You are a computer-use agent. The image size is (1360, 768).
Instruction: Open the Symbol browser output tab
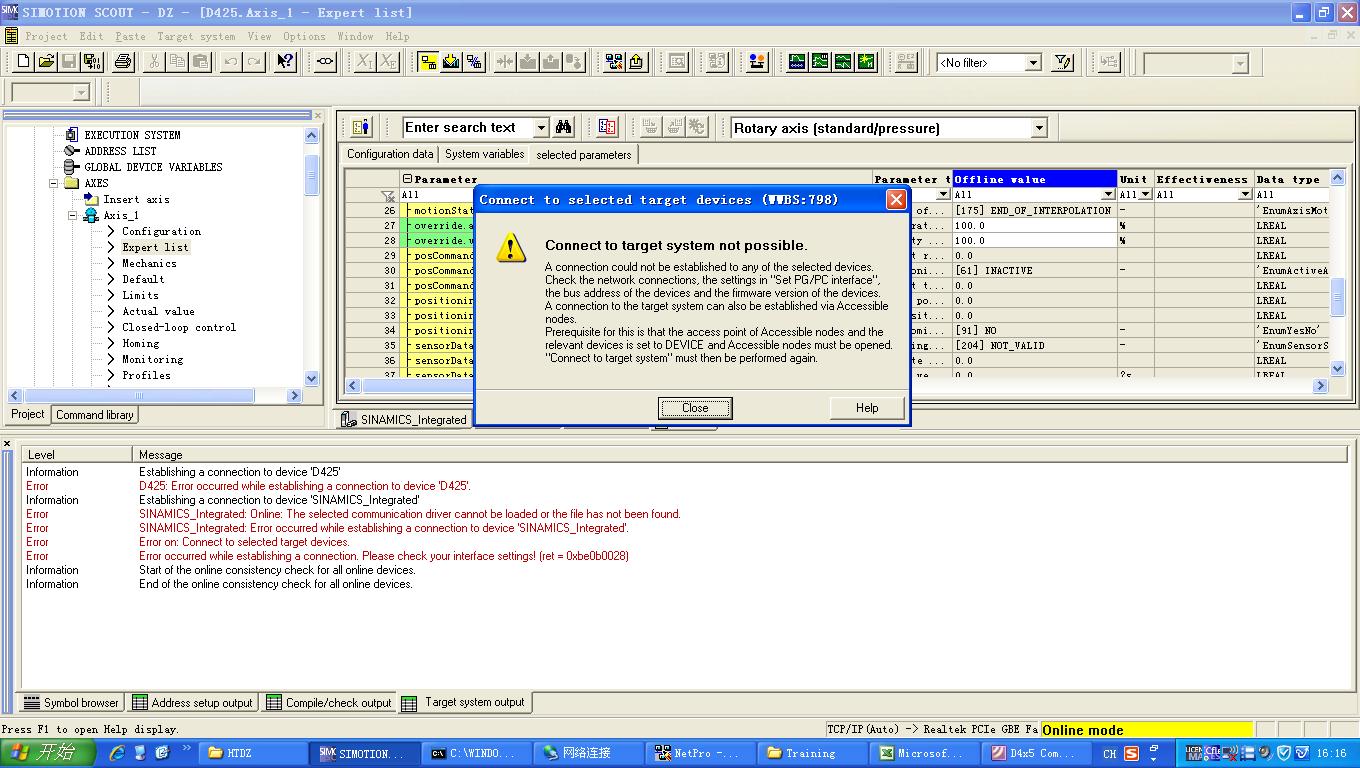[x=71, y=703]
